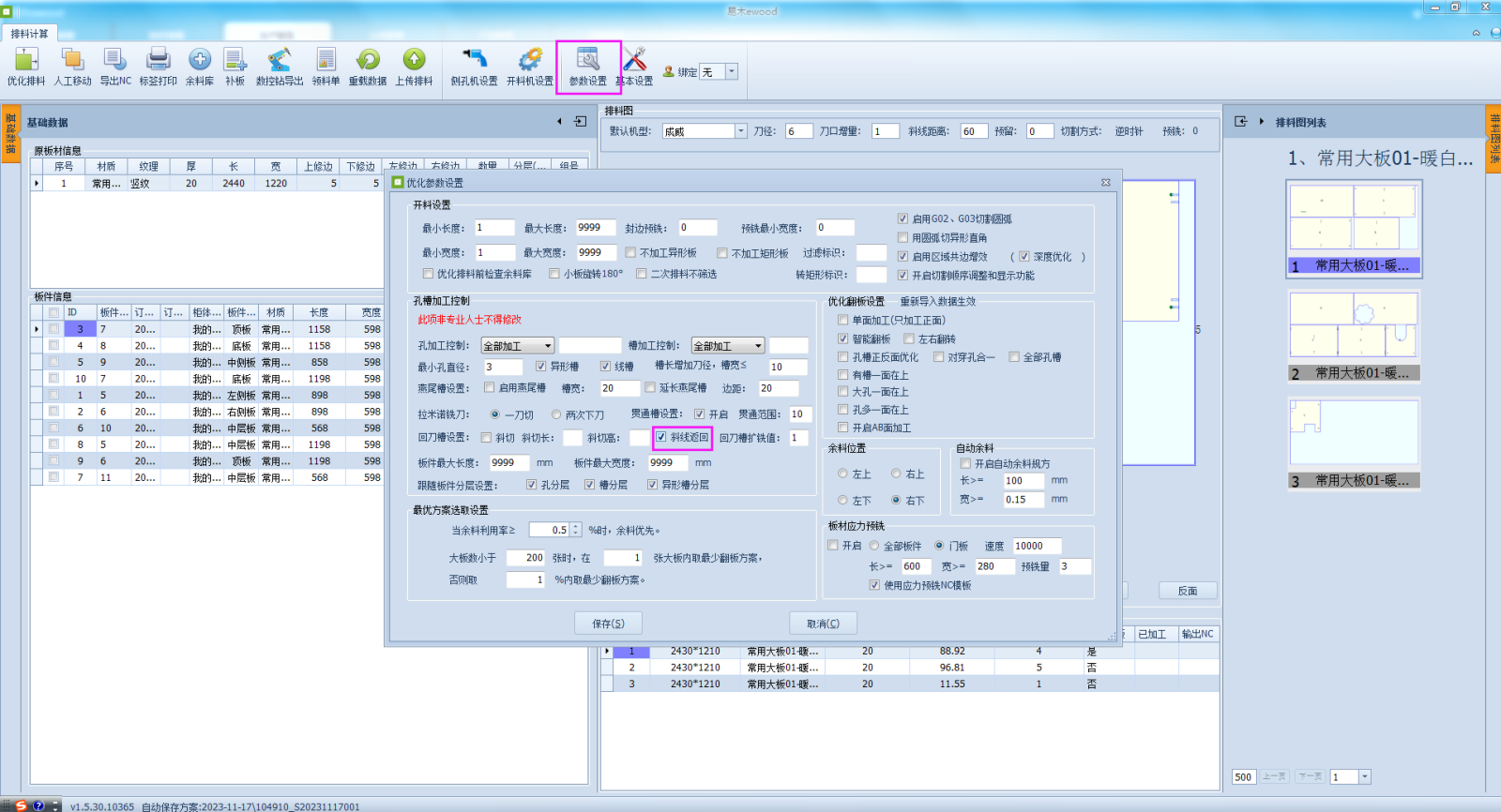Screen dimensions: 1501x812
Task: Select second board layout thumbnail
Action: coord(1354,336)
